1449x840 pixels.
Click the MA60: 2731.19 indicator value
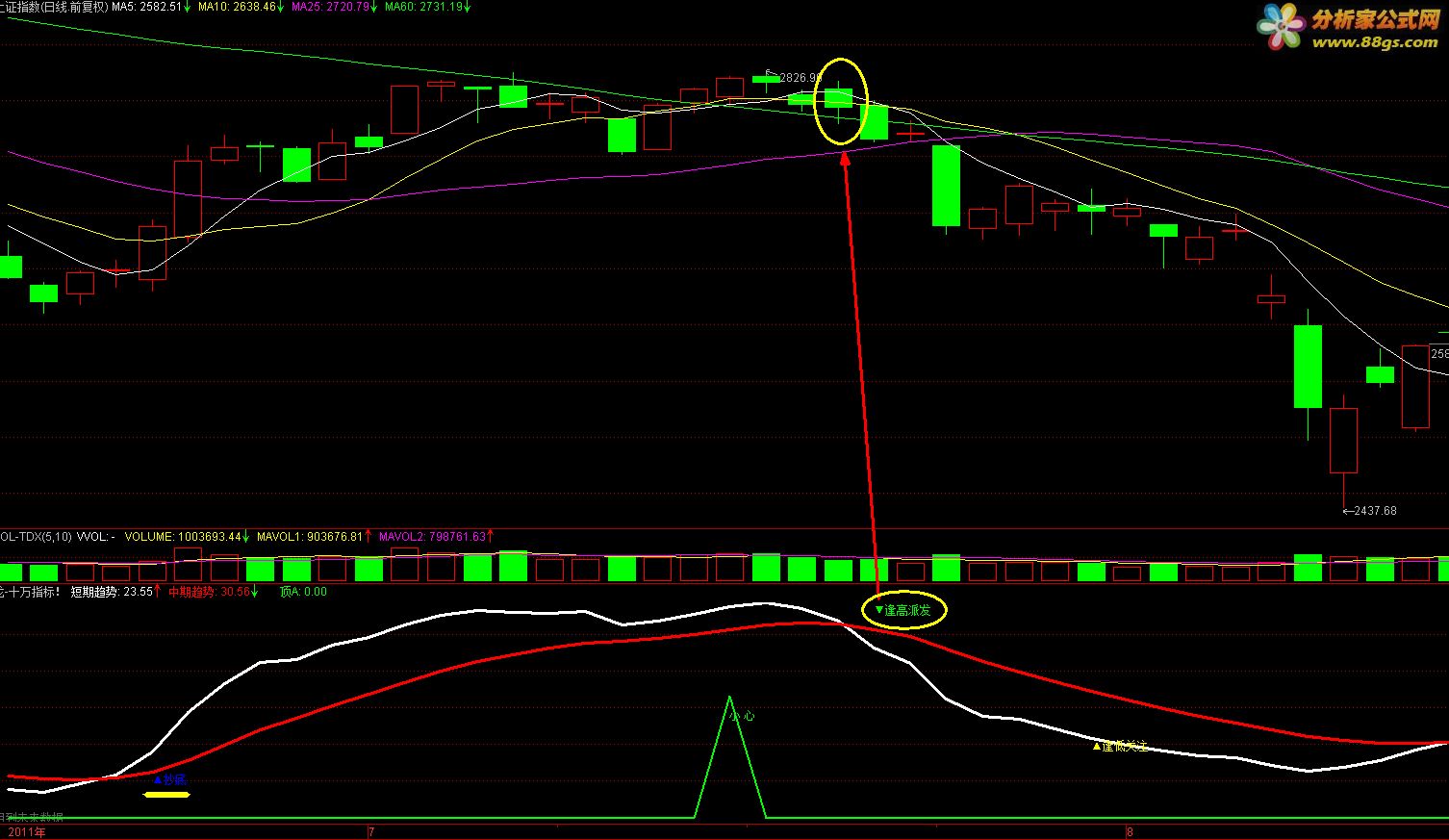(427, 7)
